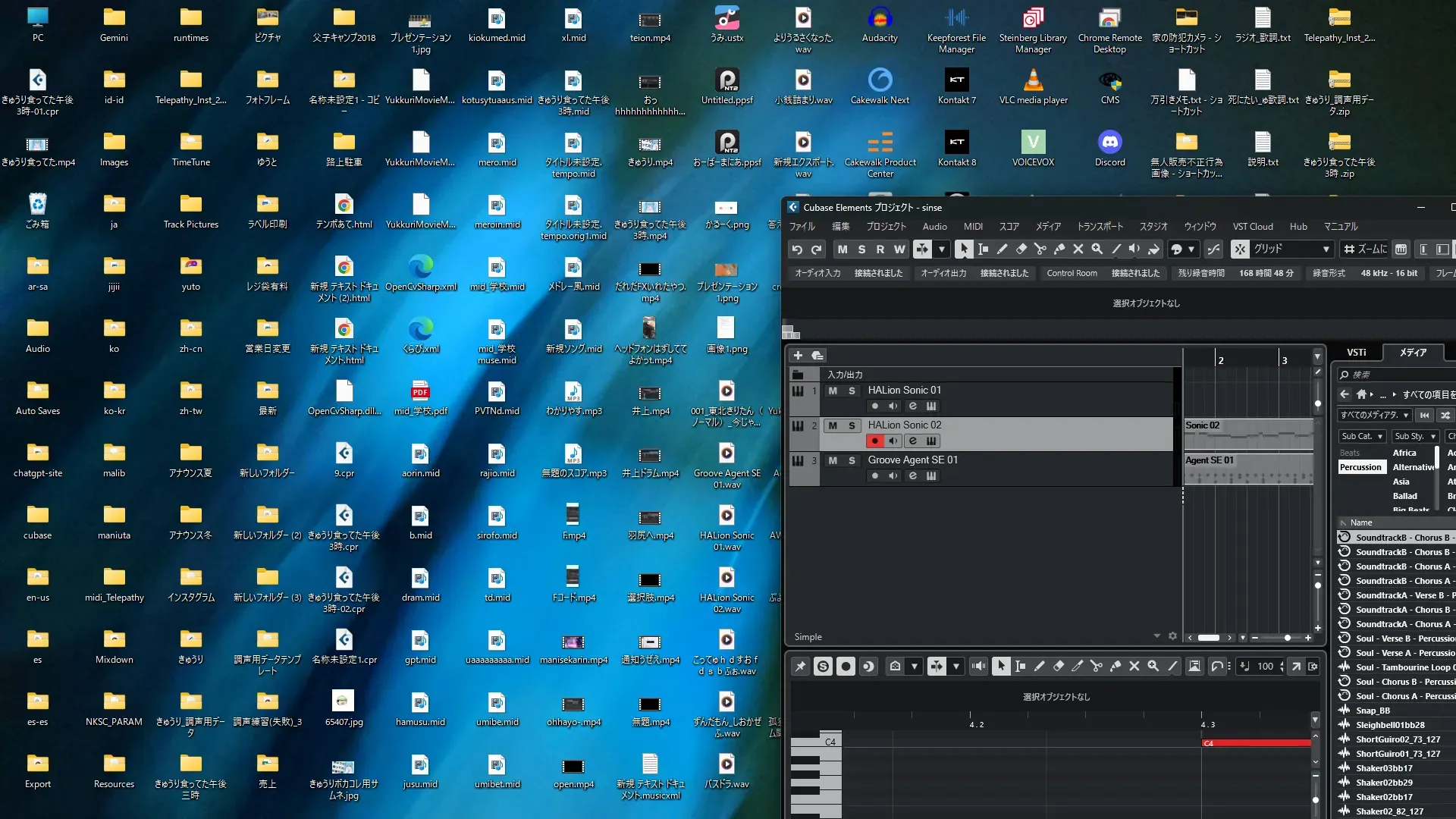
Task: Expand the Sub Cat. filter dropdown
Action: [1363, 437]
